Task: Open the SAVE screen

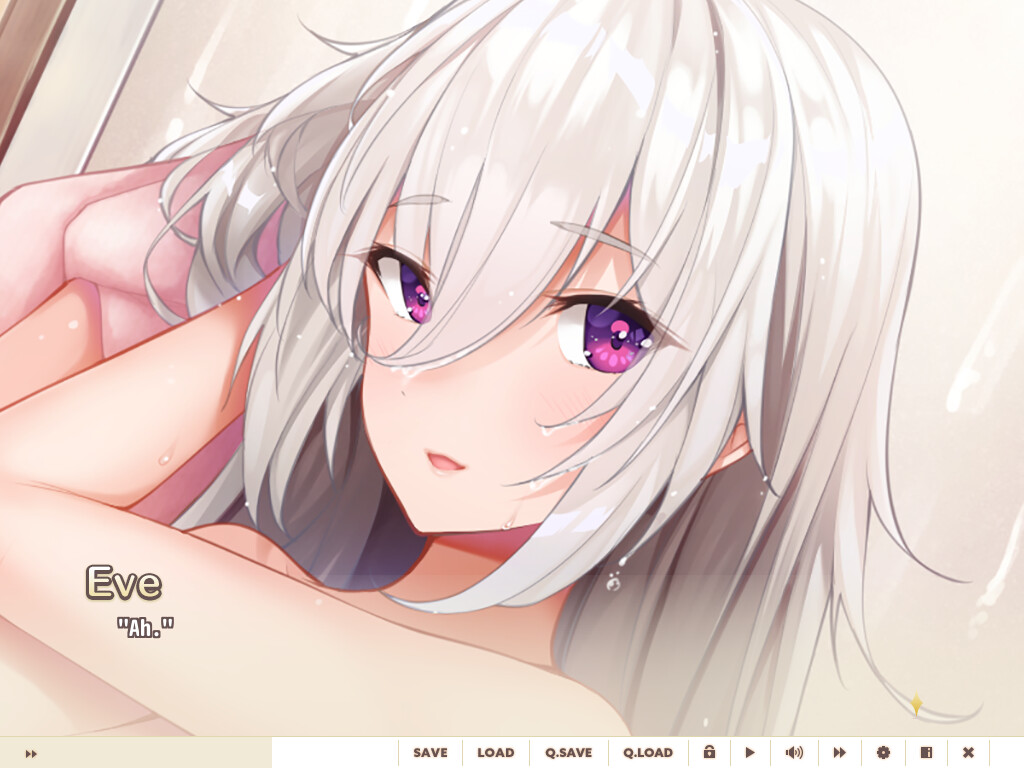Action: [430, 752]
